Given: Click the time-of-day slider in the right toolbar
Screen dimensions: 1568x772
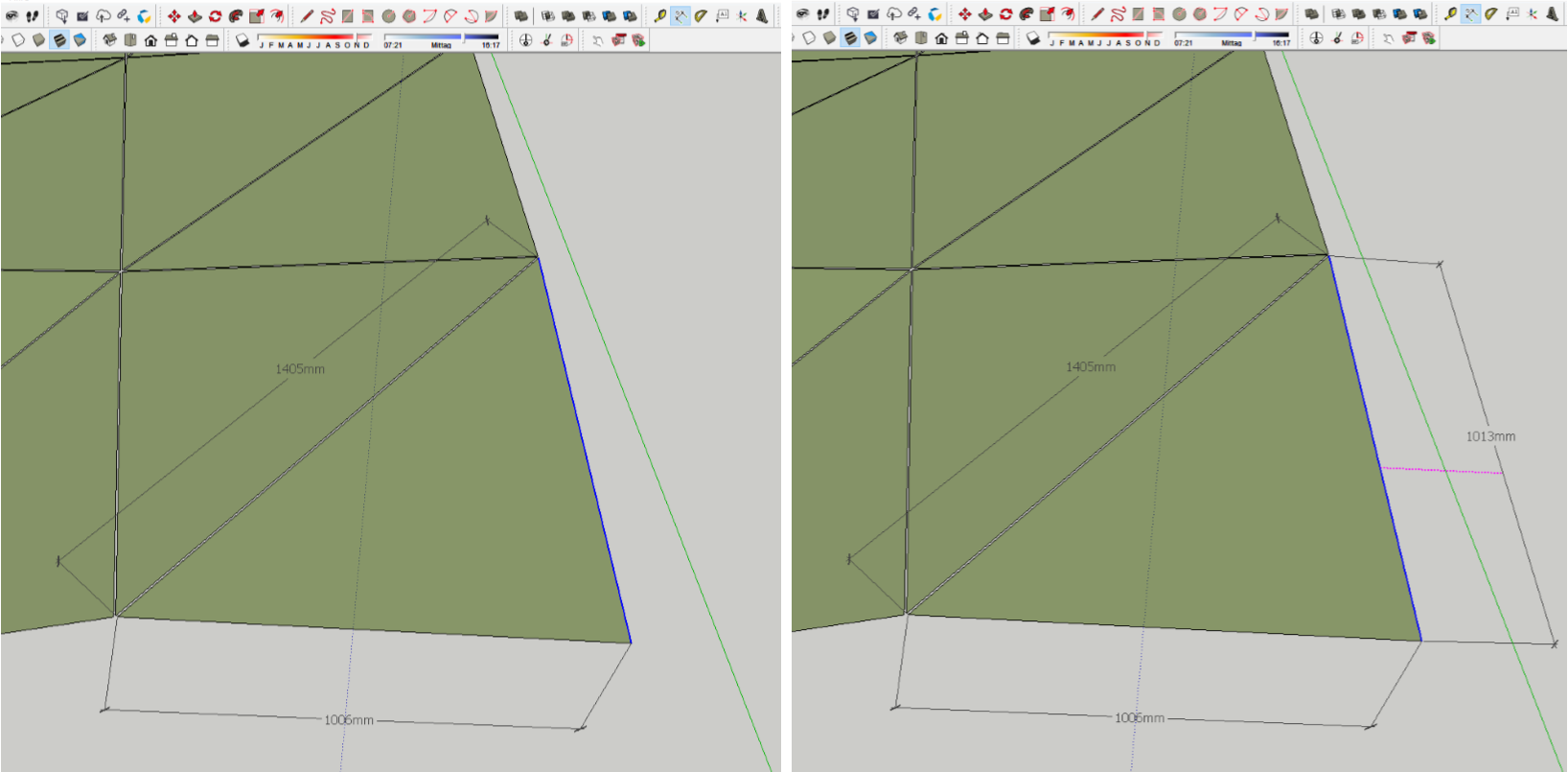Looking at the screenshot, I should pos(1232,36).
